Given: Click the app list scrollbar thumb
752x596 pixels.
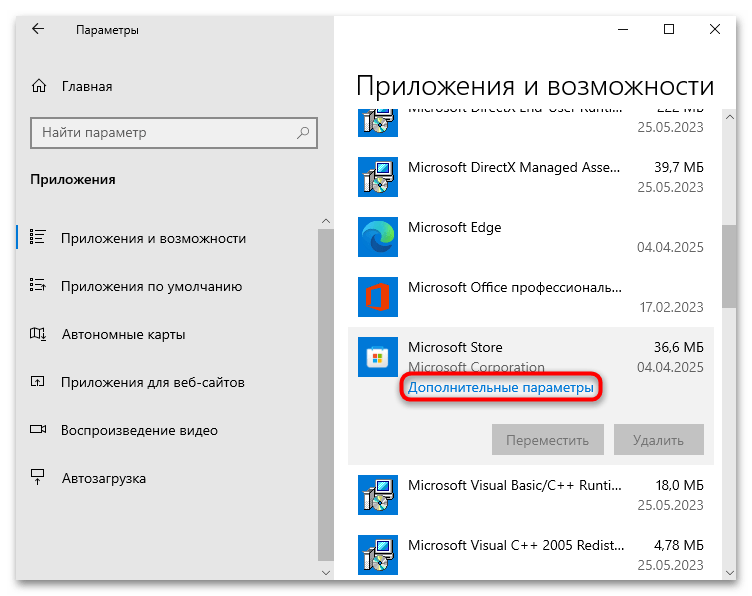Looking at the screenshot, I should (729, 266).
